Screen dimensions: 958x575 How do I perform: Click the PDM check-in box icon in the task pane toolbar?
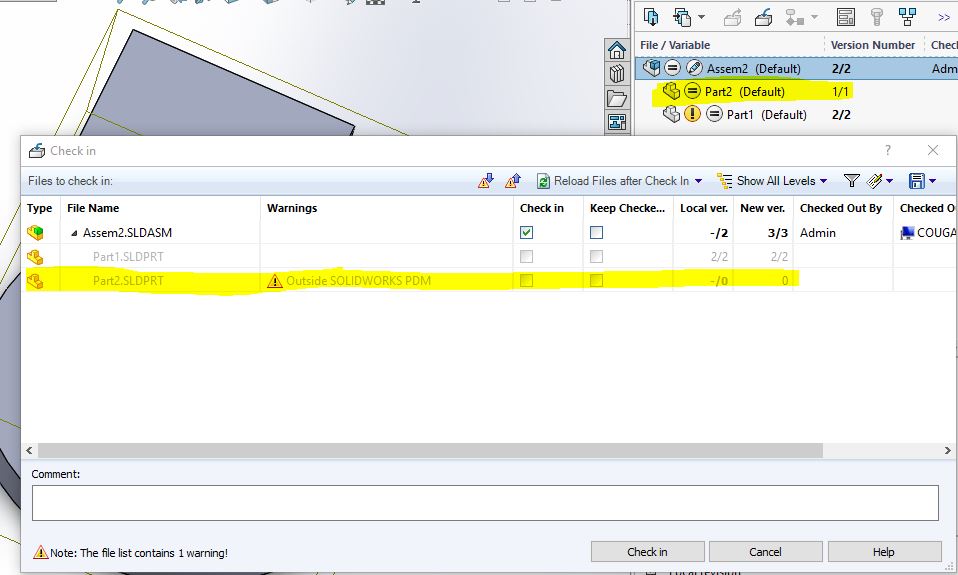763,17
